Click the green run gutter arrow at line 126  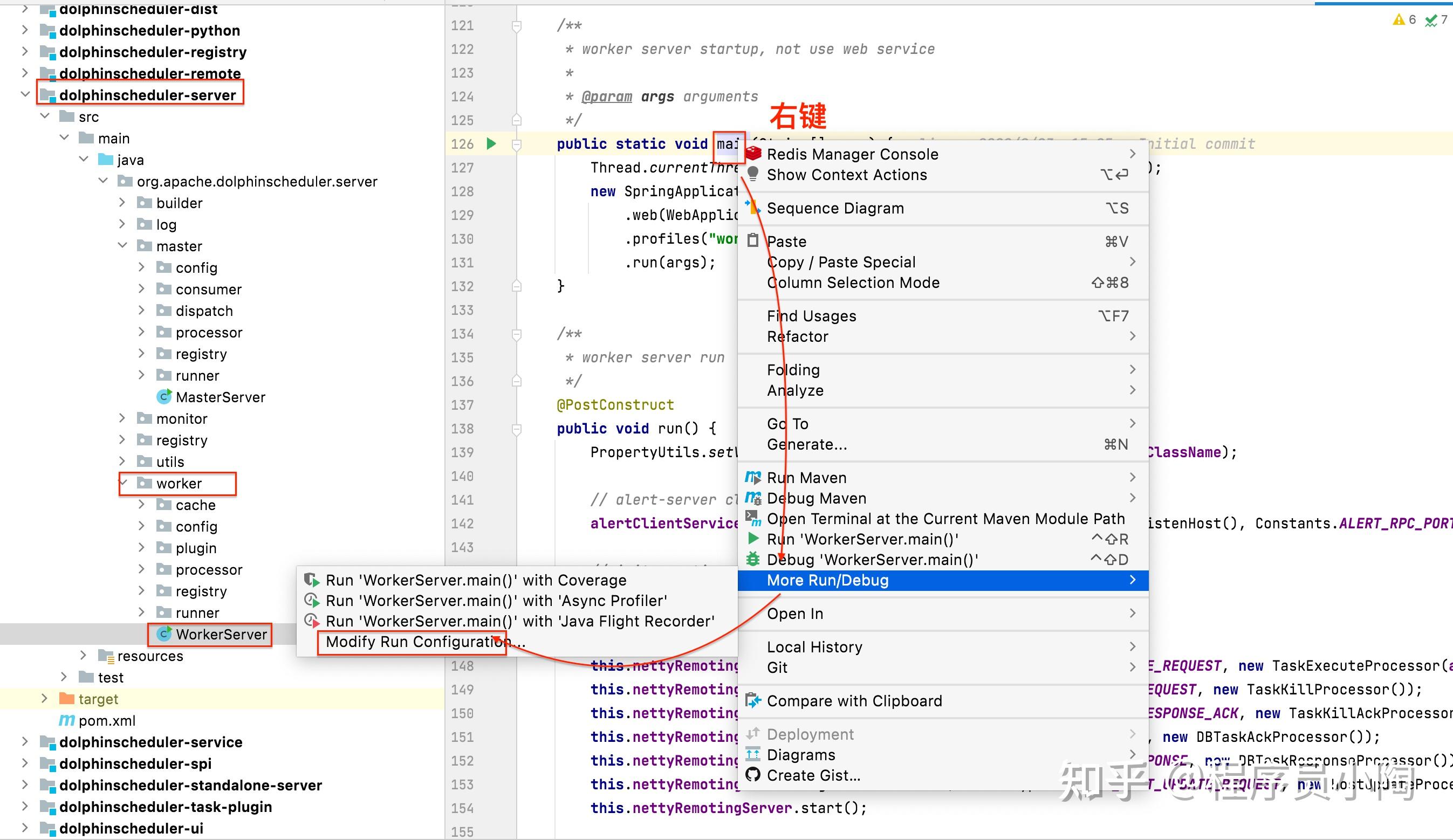pyautogui.click(x=491, y=143)
